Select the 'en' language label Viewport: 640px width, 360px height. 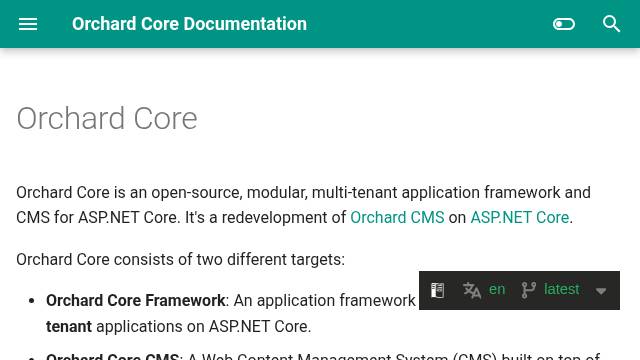point(497,289)
